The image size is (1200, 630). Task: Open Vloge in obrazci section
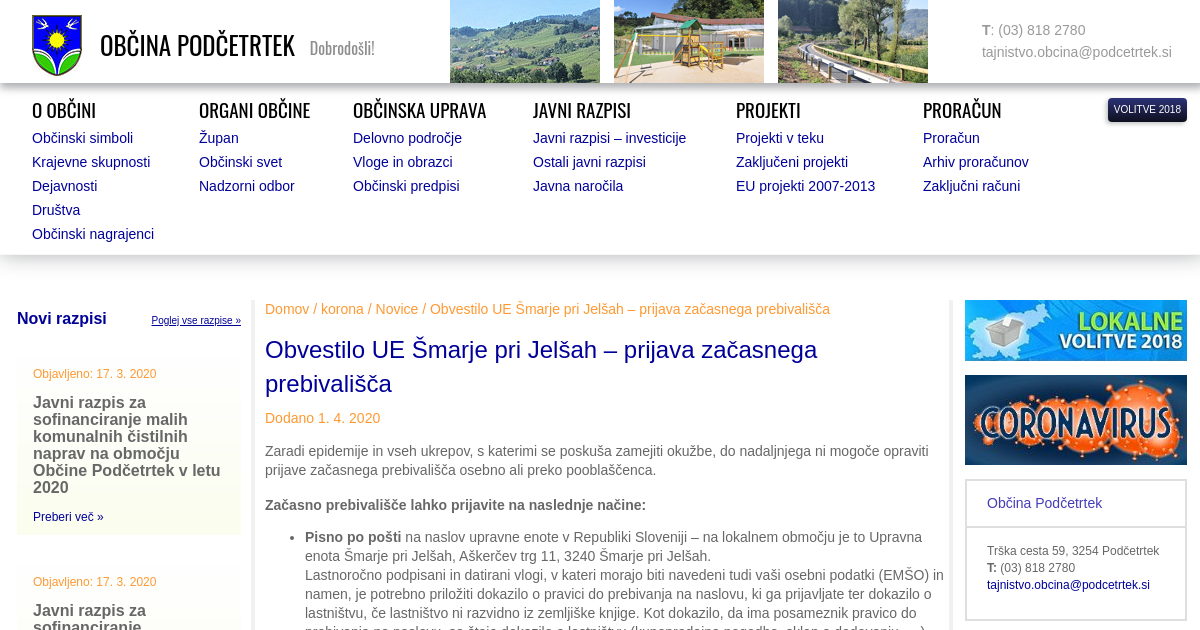[x=402, y=162]
